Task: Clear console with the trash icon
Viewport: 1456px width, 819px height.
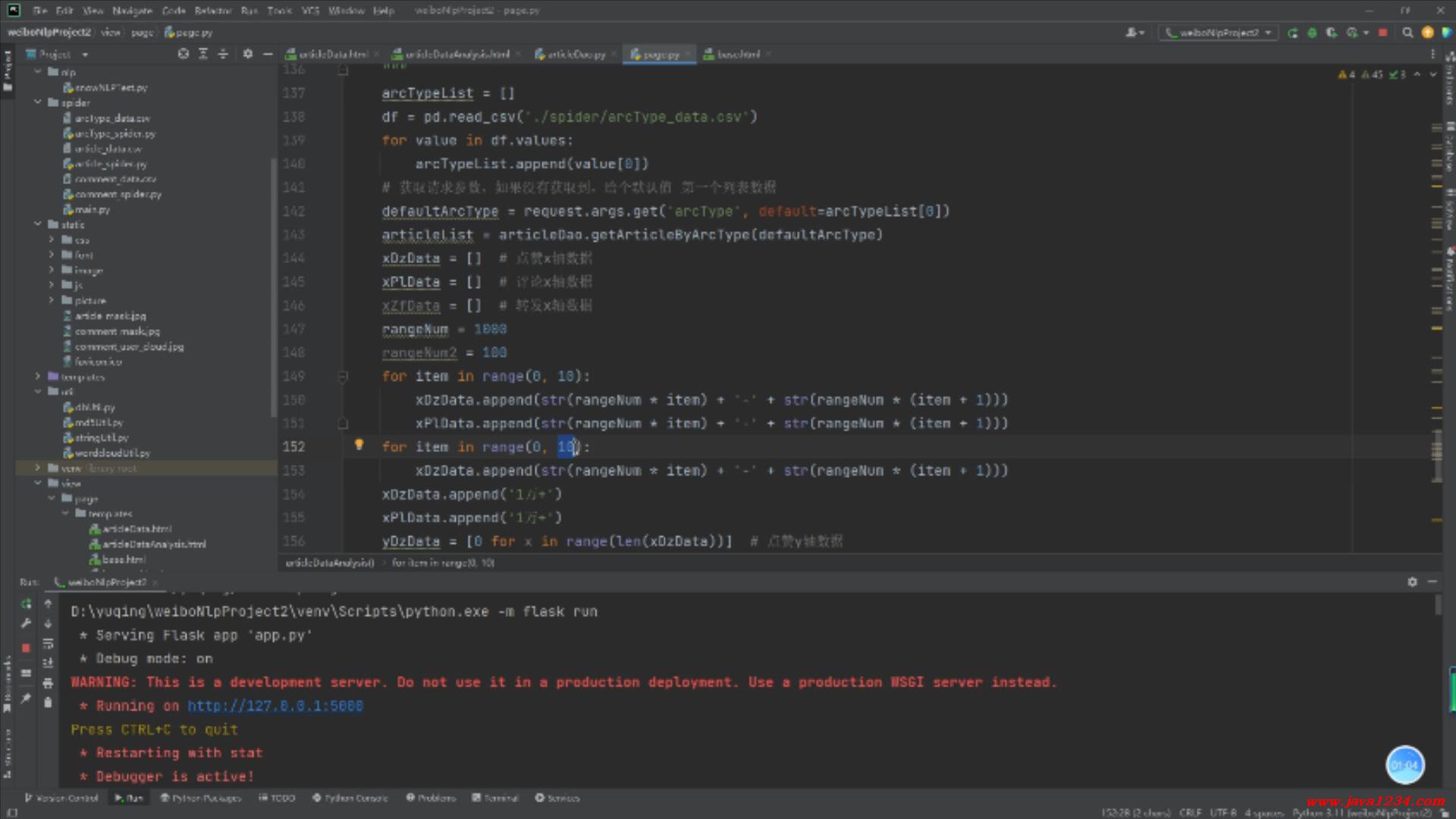Action: coord(48,703)
